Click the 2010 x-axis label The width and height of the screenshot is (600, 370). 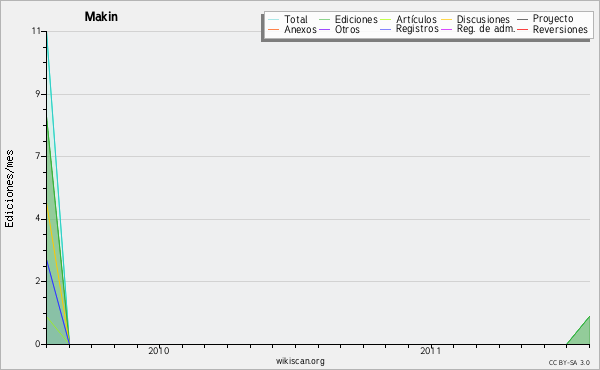159,351
